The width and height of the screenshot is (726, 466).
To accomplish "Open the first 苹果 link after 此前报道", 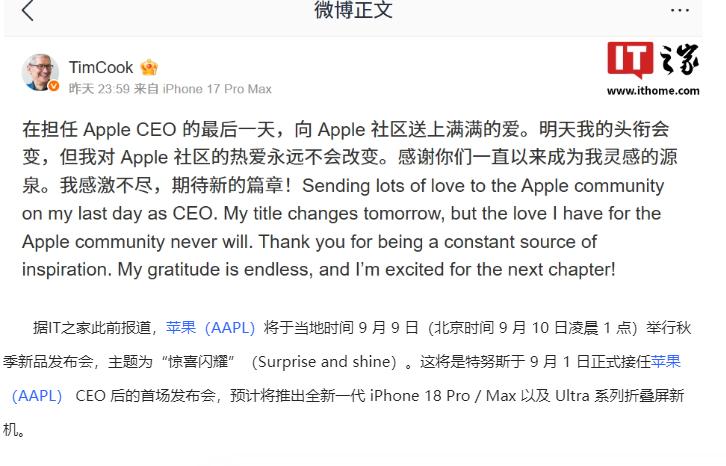I will point(181,327).
